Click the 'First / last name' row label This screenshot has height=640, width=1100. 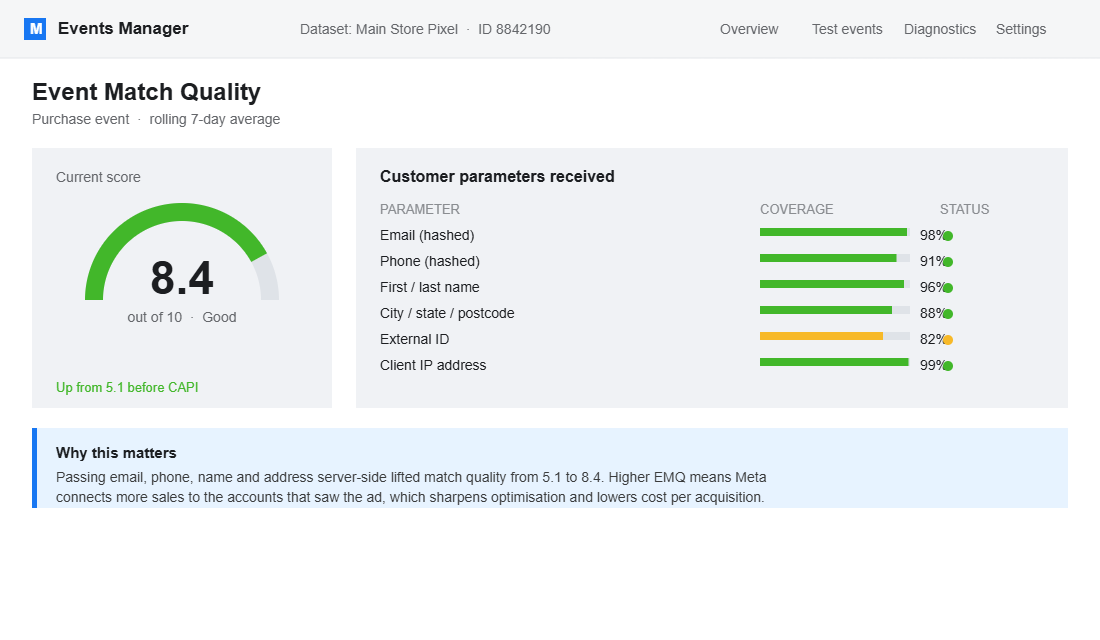tap(430, 287)
